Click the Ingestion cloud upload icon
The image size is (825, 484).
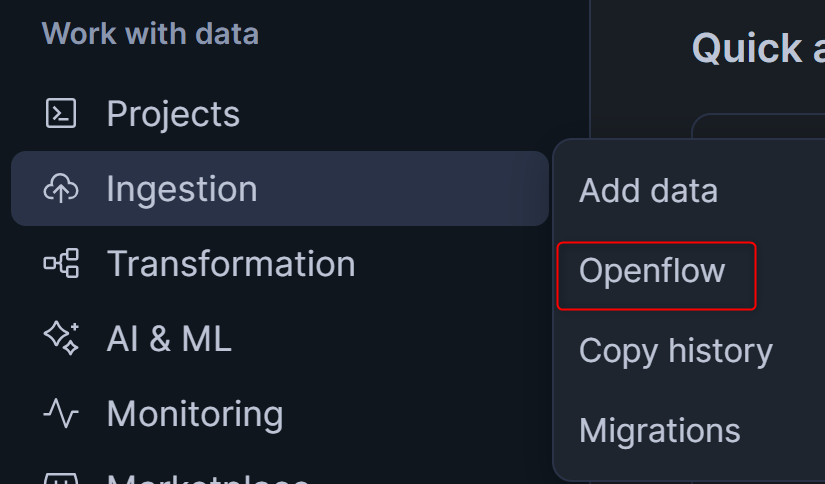click(x=61, y=189)
